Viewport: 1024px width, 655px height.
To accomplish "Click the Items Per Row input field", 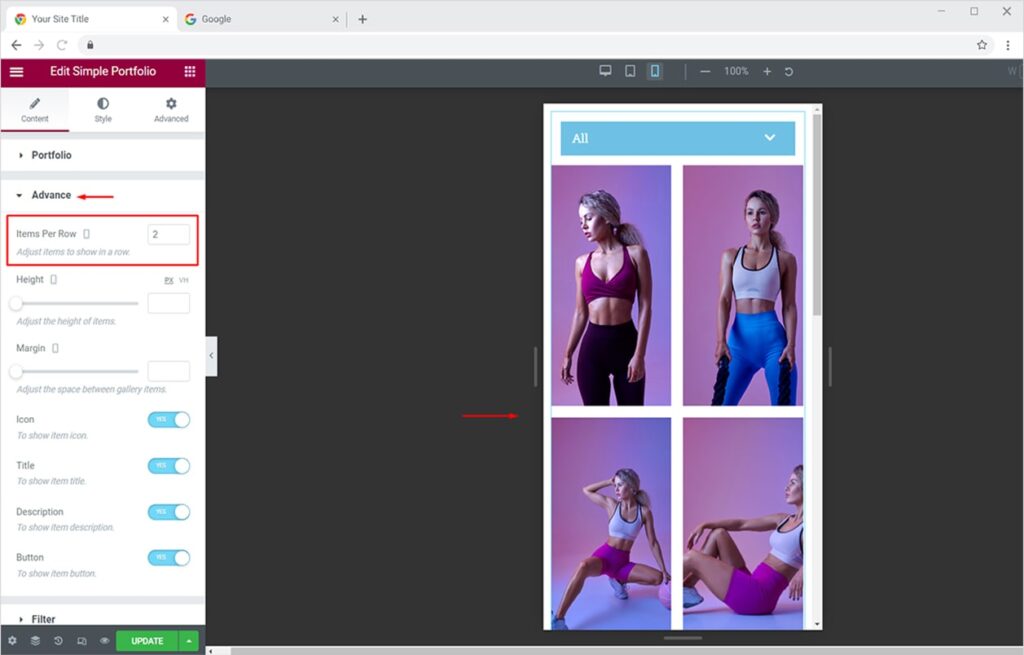I will (x=168, y=234).
